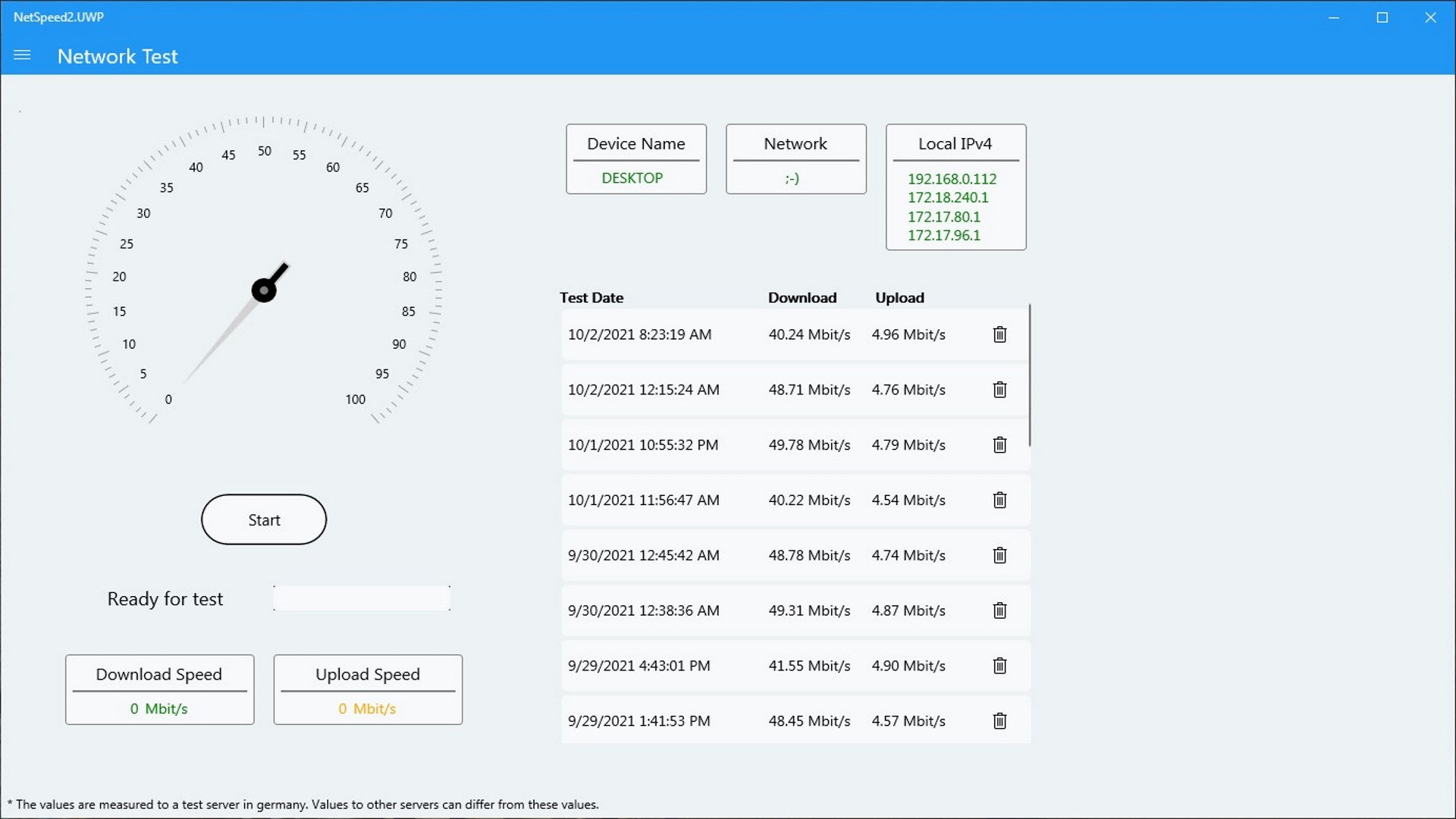Trash the 10/1/2021 11:56:47 AM entry
1456x819 pixels.
999,500
